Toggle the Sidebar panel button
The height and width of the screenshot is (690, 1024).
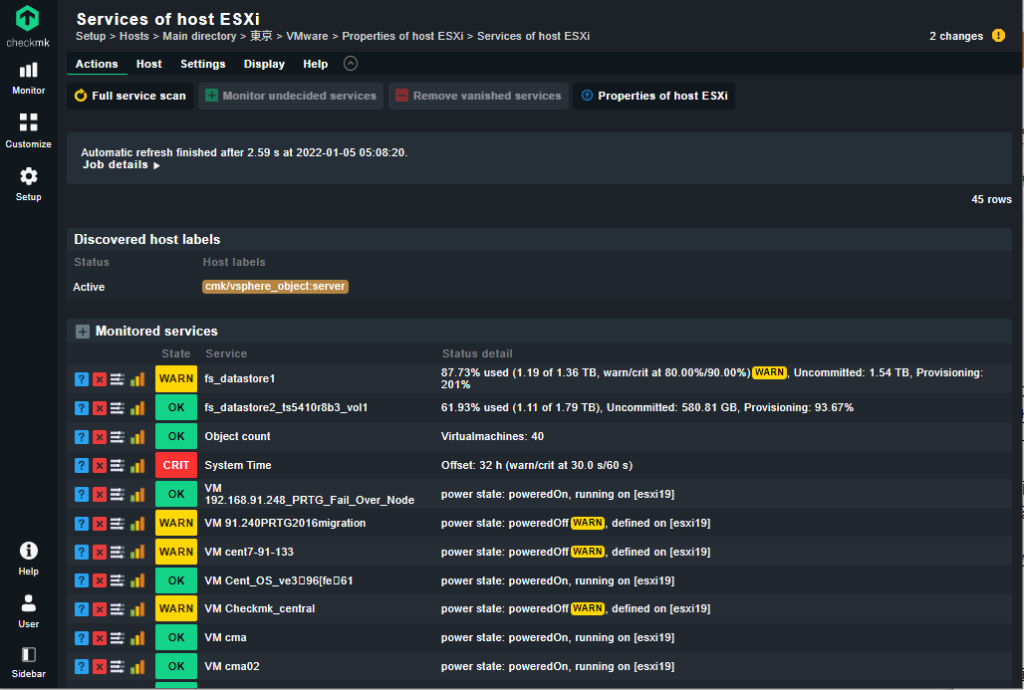pos(28,662)
